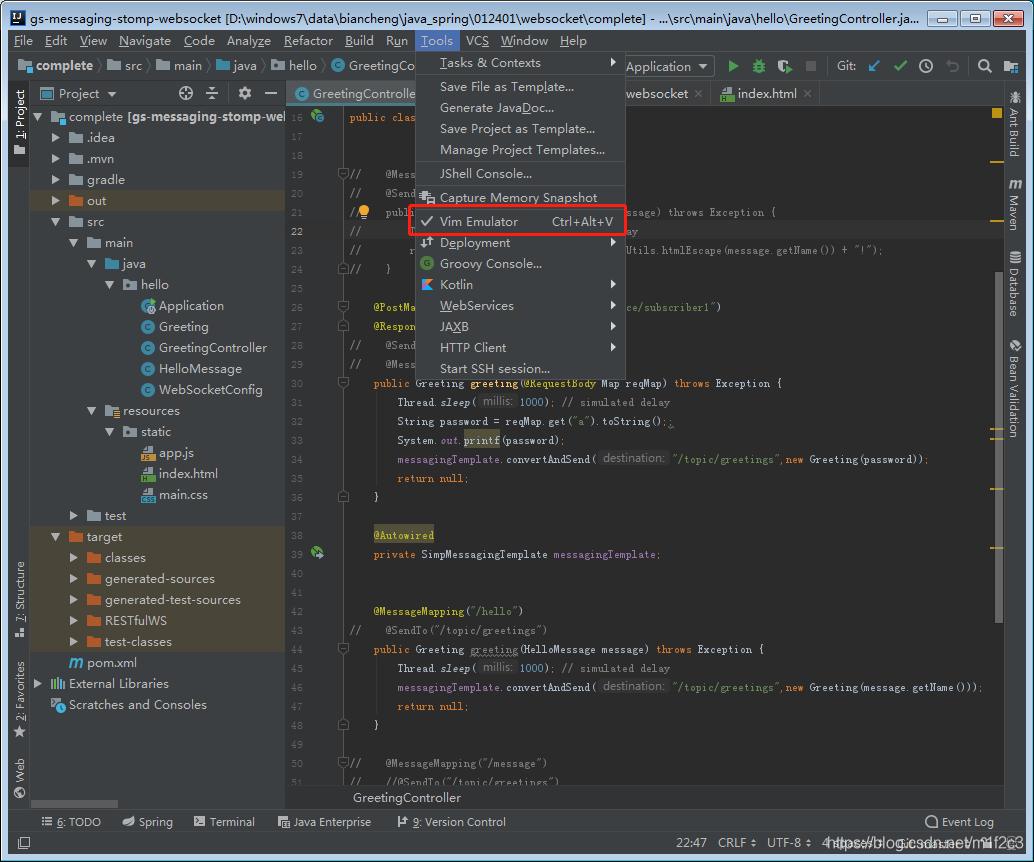The height and width of the screenshot is (862, 1034).
Task: Click the Project panel horizontal scrollbar
Action: (x=75, y=804)
